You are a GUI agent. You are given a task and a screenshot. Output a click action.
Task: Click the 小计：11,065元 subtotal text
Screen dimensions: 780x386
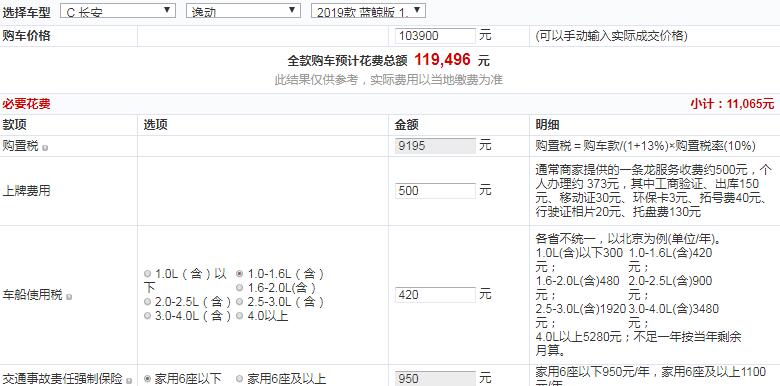[732, 104]
